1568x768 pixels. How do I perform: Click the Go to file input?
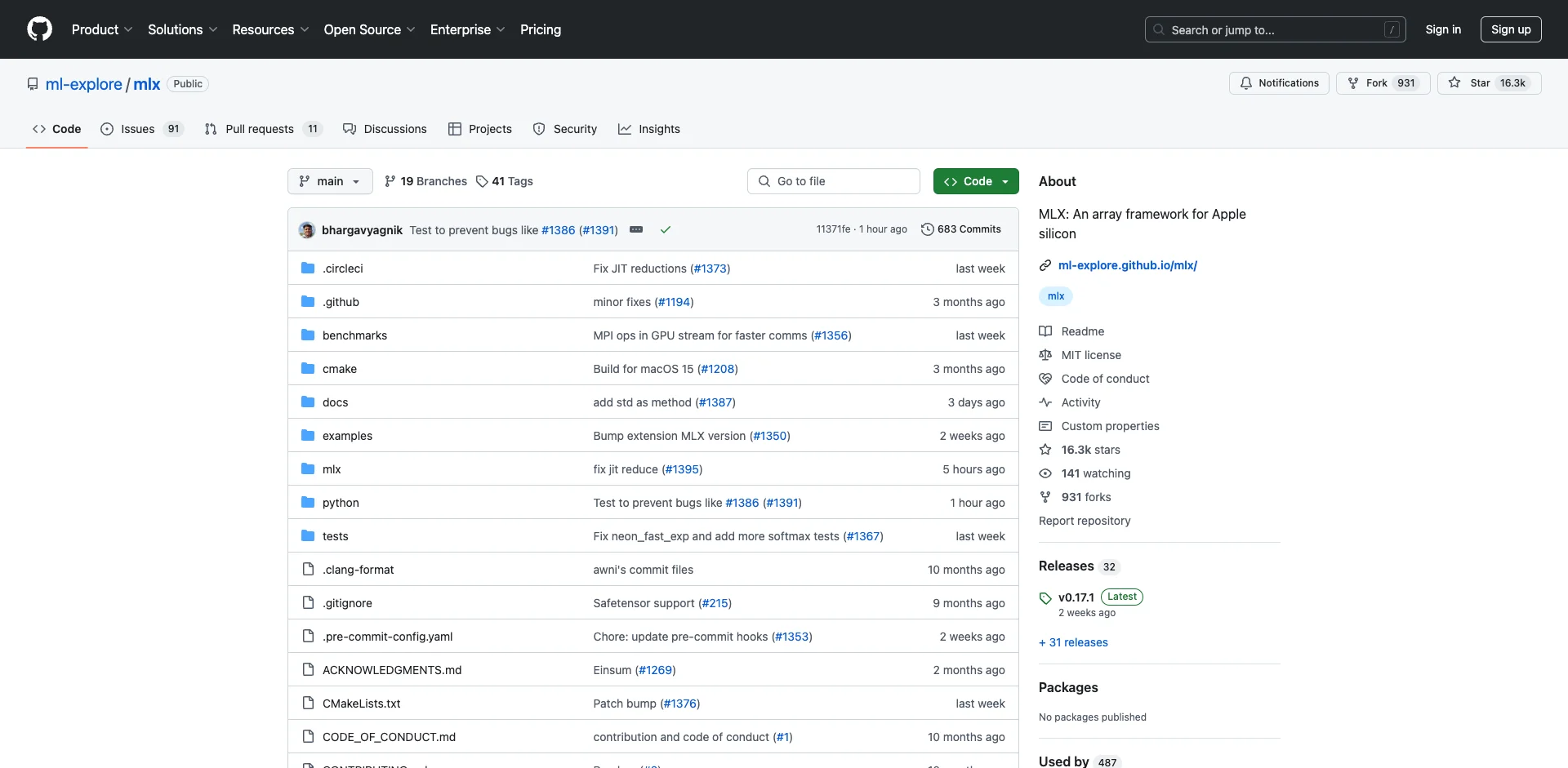click(x=834, y=181)
